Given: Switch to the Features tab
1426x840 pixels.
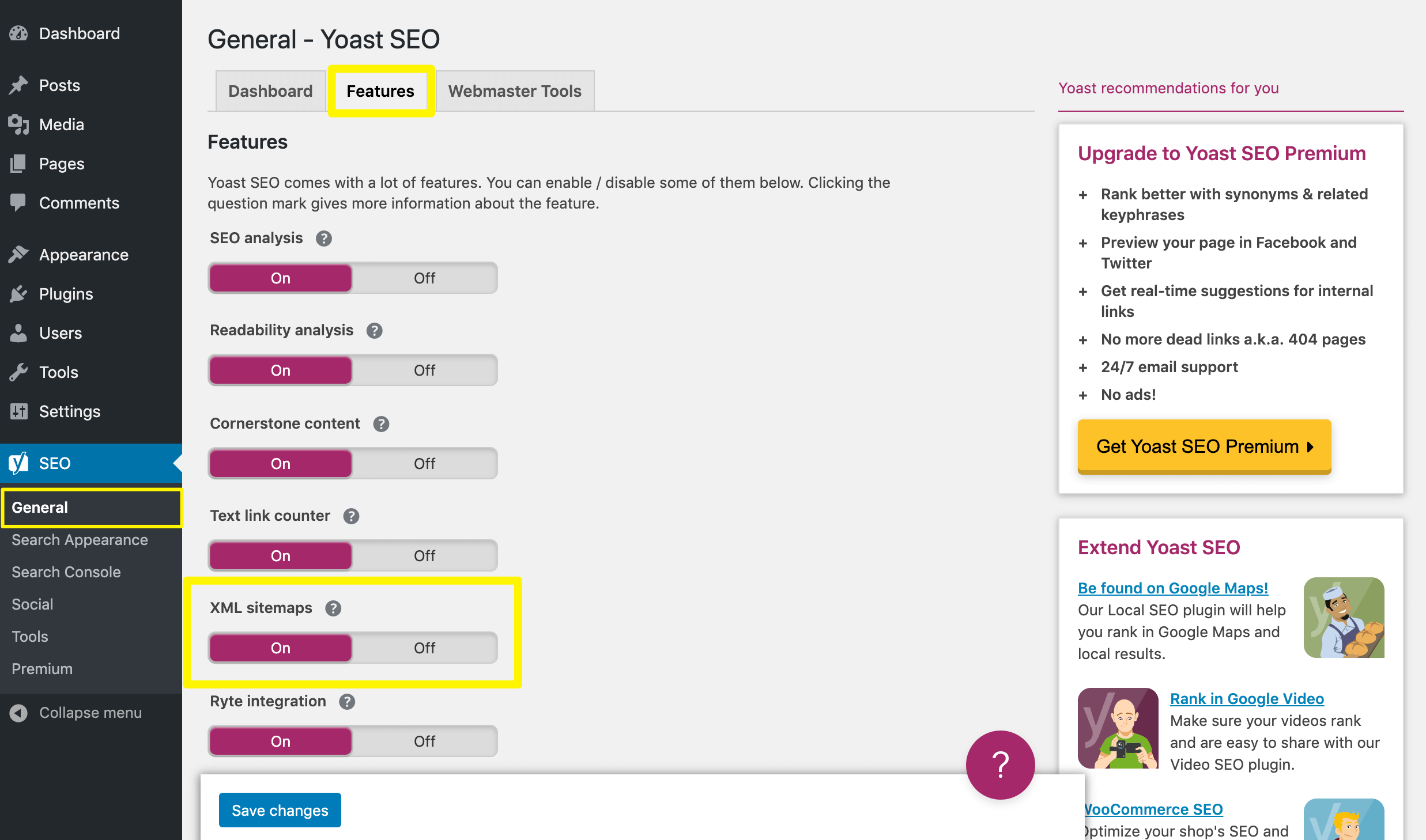Looking at the screenshot, I should [380, 90].
